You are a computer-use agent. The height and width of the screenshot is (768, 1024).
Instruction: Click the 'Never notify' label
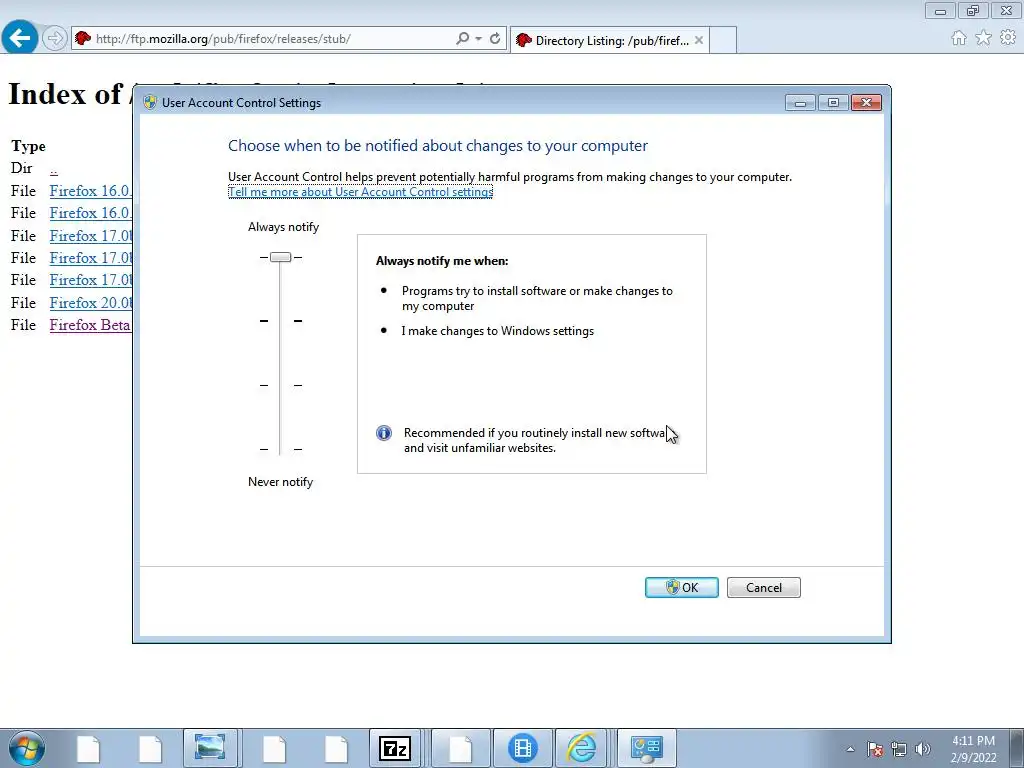tap(280, 482)
